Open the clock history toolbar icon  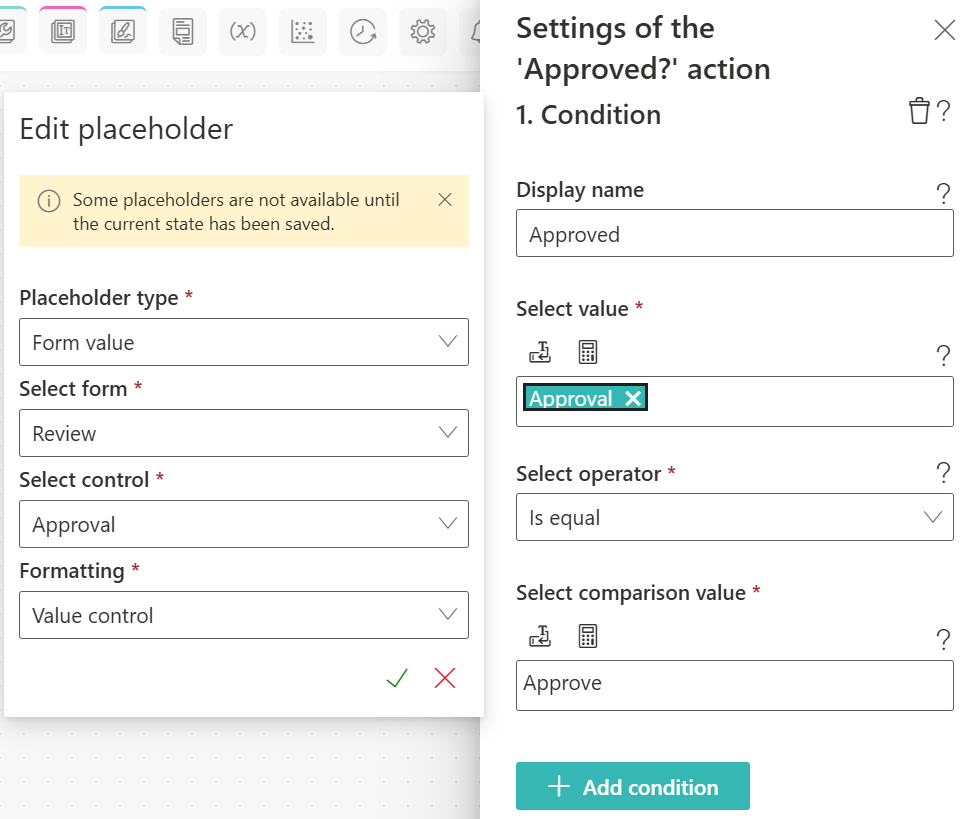362,32
